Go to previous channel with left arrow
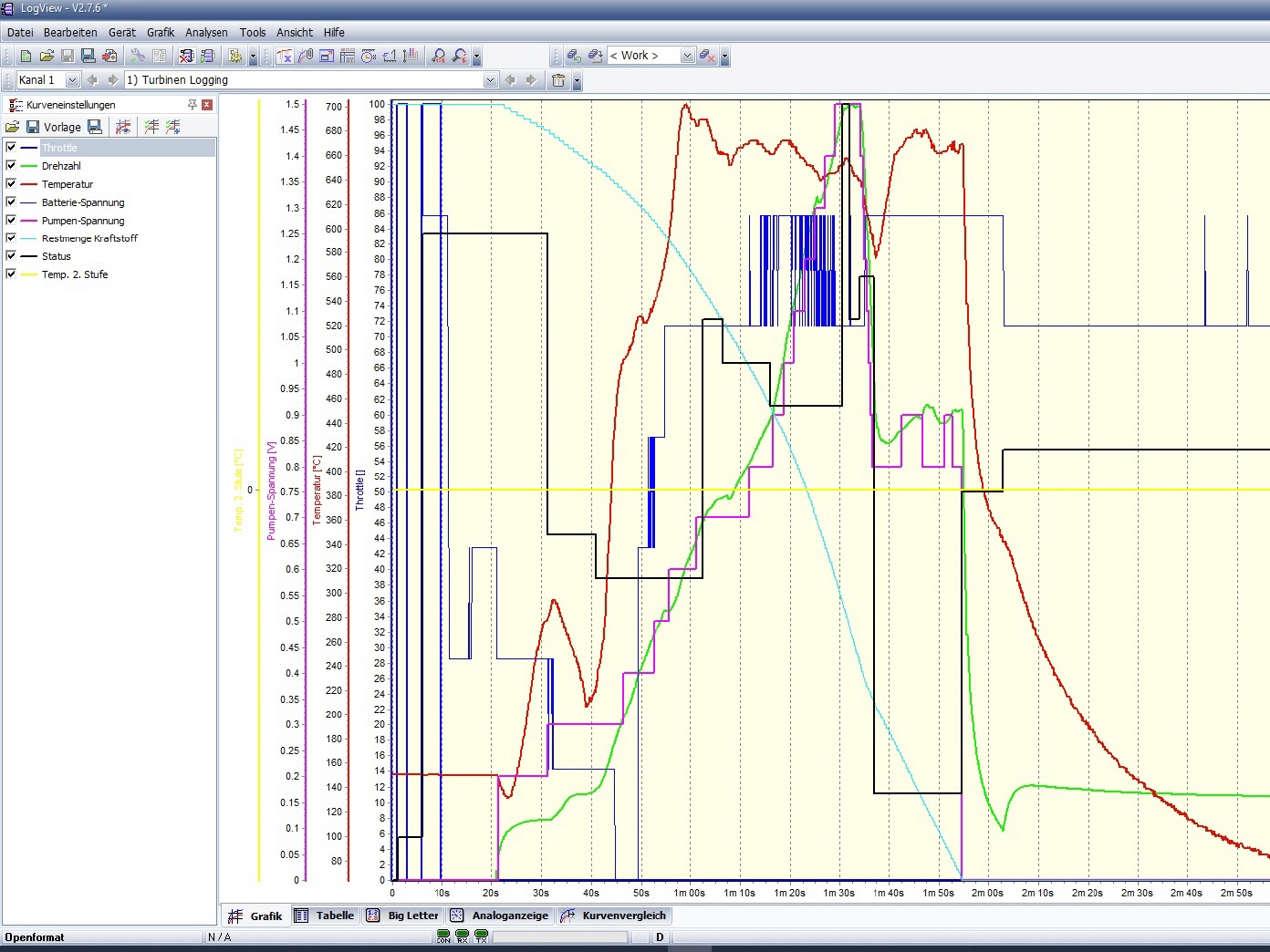This screenshot has height=952, width=1270. pyautogui.click(x=92, y=80)
